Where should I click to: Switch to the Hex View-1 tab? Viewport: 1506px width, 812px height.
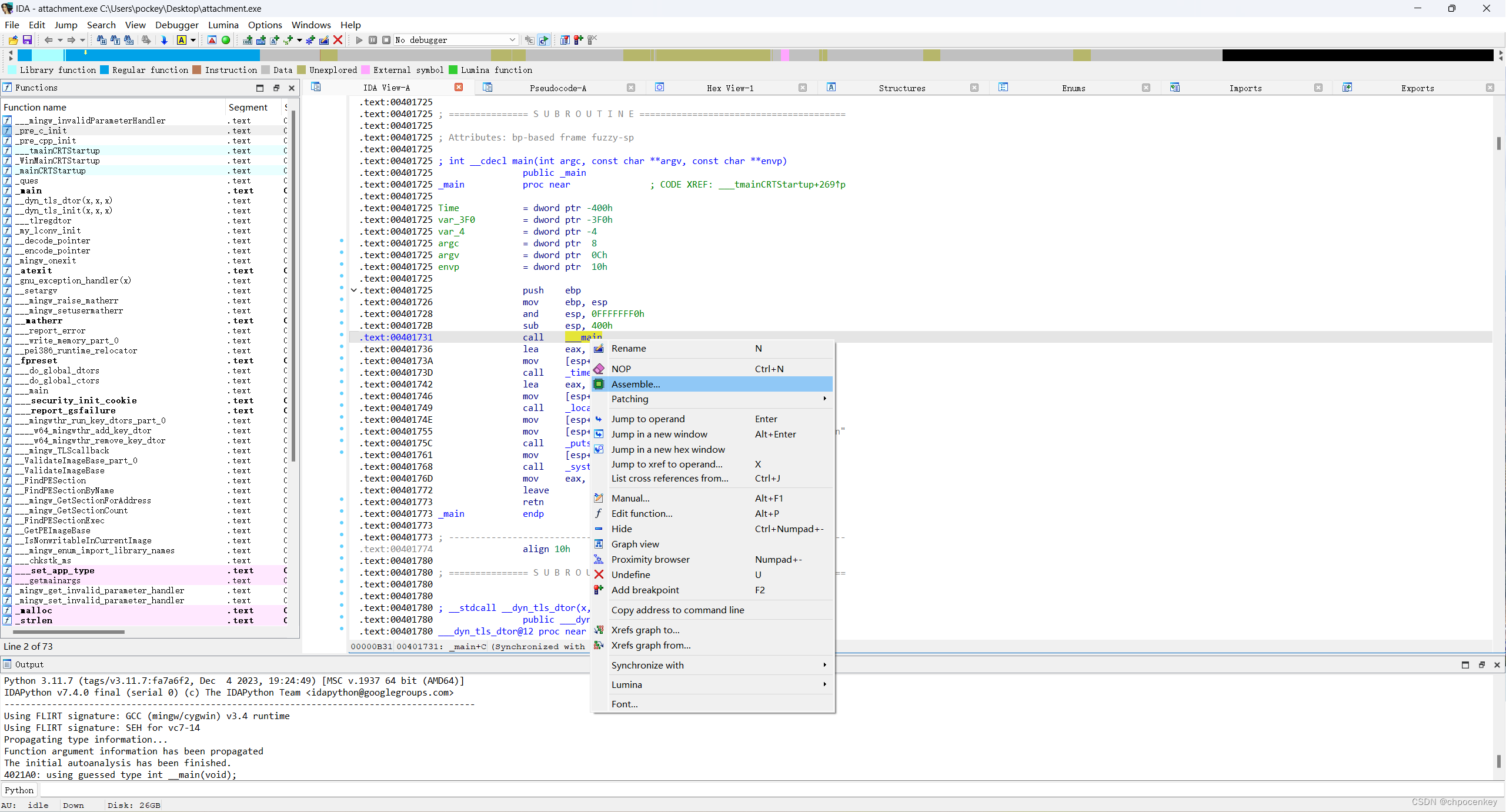tap(730, 88)
